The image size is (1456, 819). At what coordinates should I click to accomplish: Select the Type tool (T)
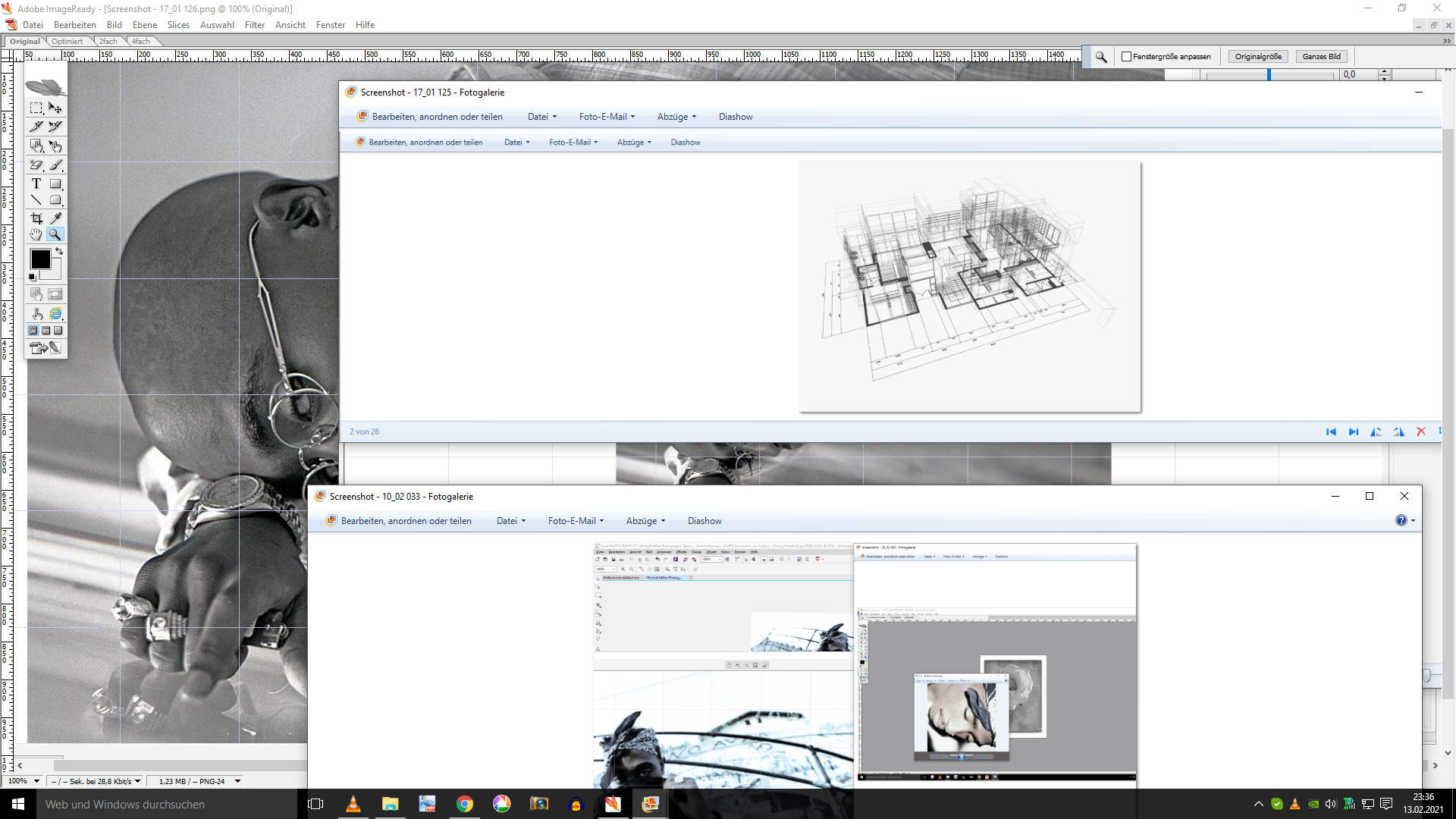point(36,184)
